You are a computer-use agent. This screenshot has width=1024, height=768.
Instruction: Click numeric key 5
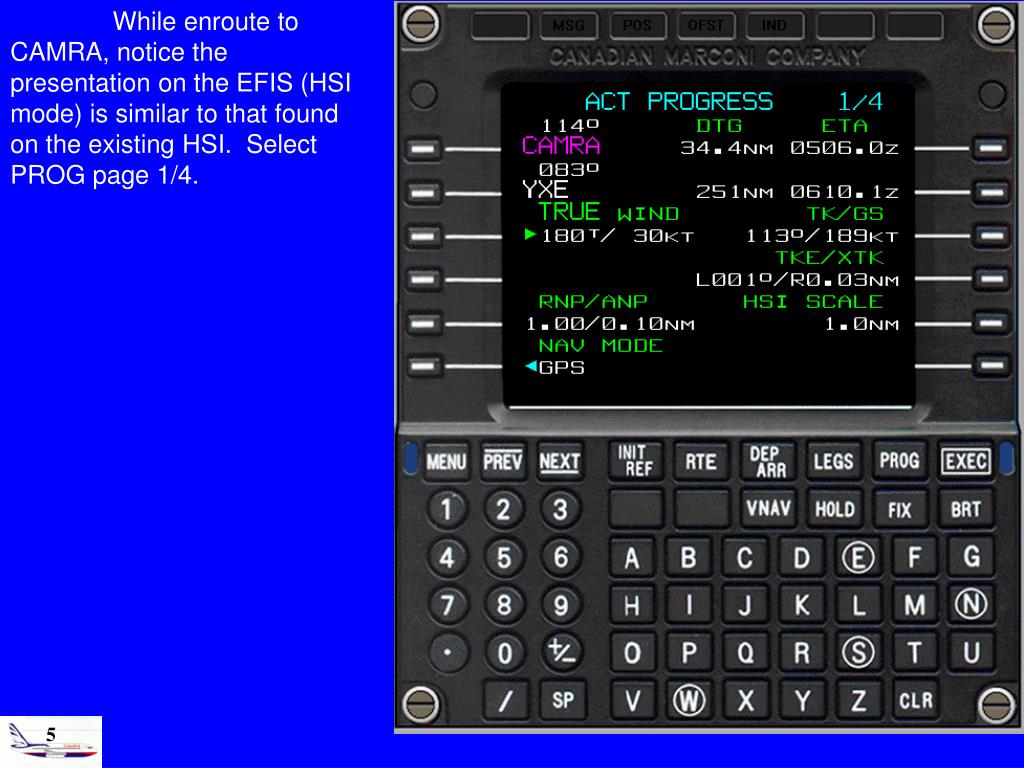[504, 557]
